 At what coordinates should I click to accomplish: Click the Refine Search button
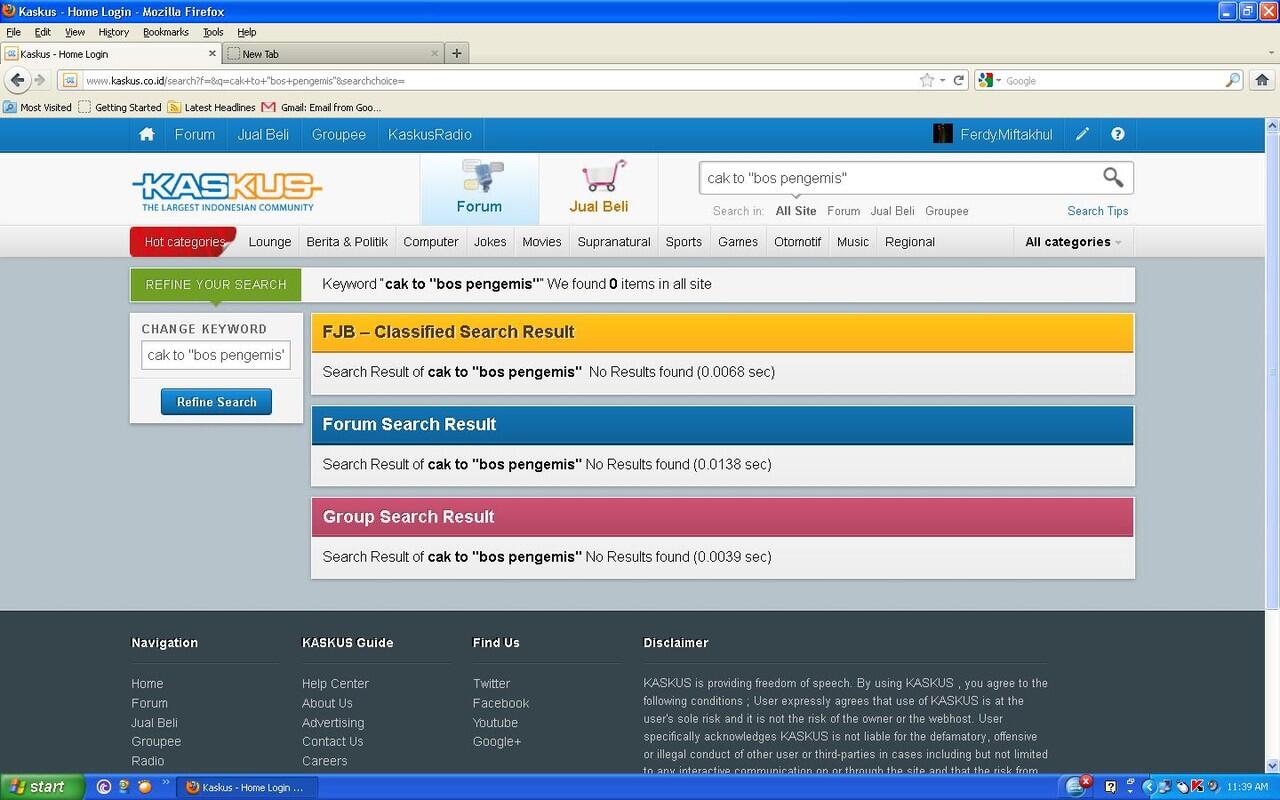216,402
